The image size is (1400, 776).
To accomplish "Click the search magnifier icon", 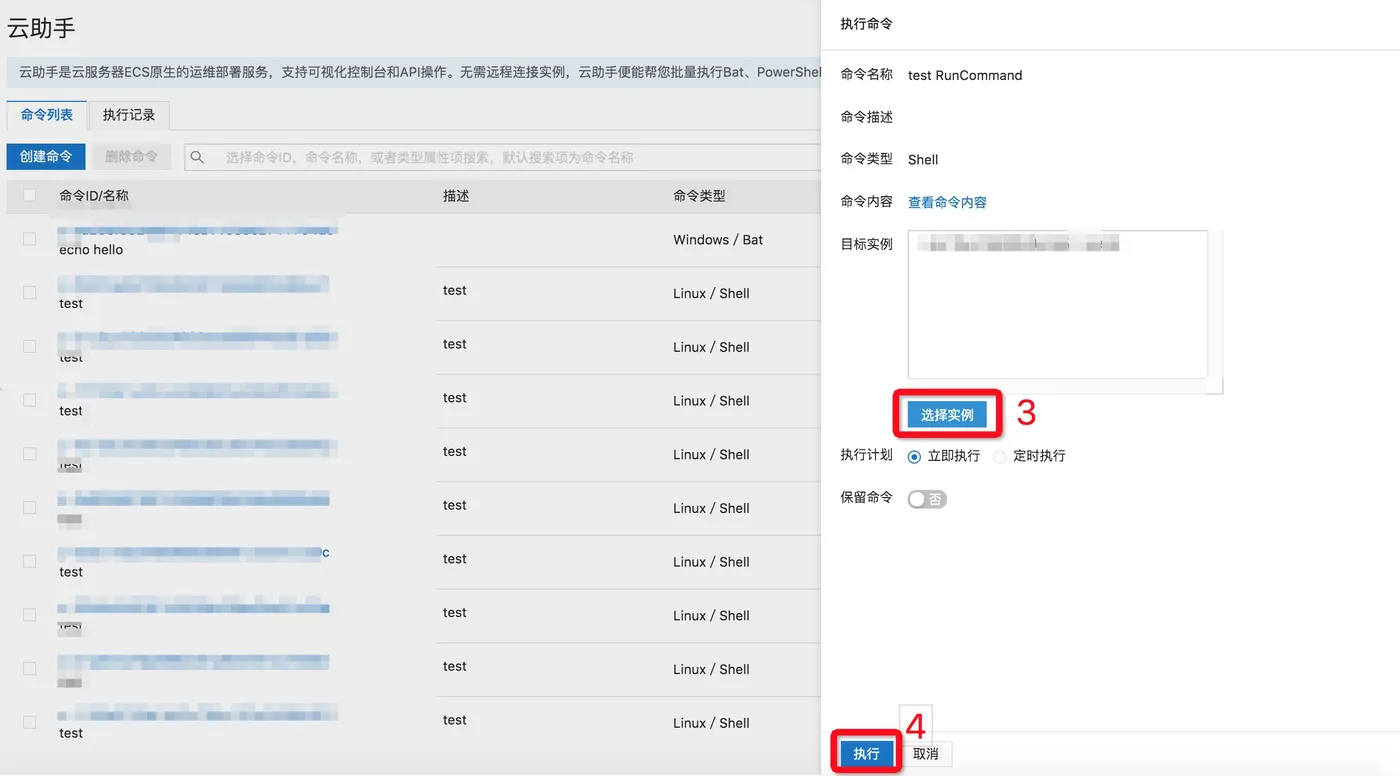I will coord(197,157).
